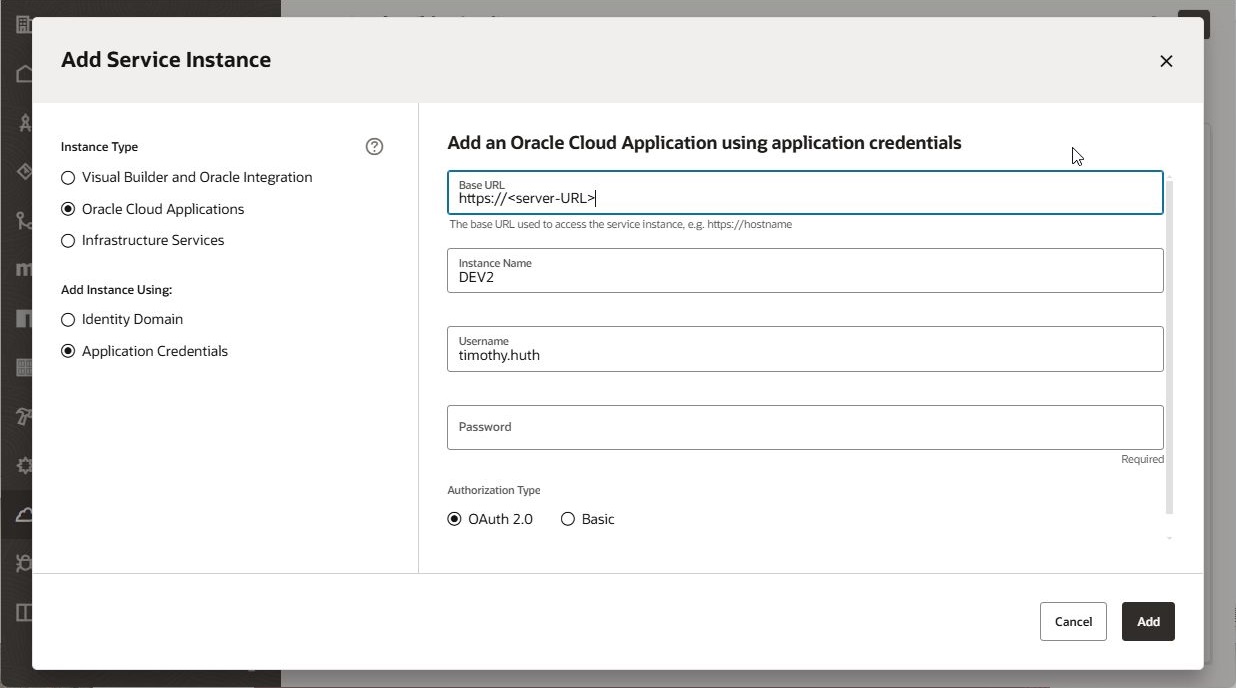Select the cloud services icon in sidebar

click(24, 515)
